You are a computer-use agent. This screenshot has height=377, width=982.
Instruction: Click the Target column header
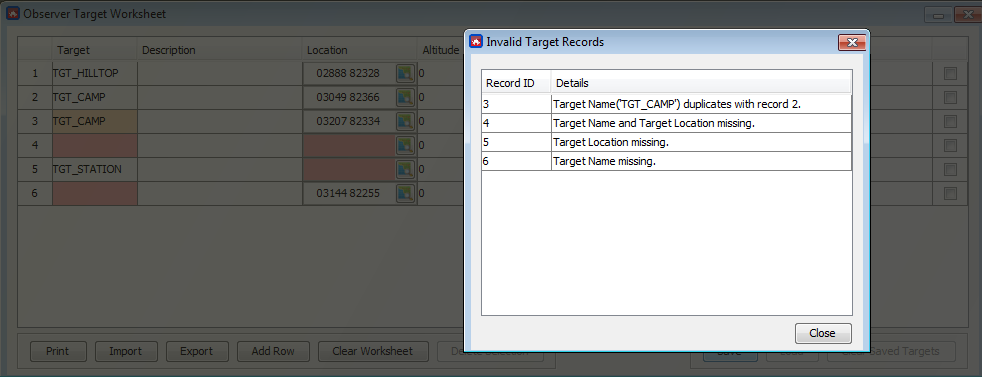pyautogui.click(x=95, y=50)
